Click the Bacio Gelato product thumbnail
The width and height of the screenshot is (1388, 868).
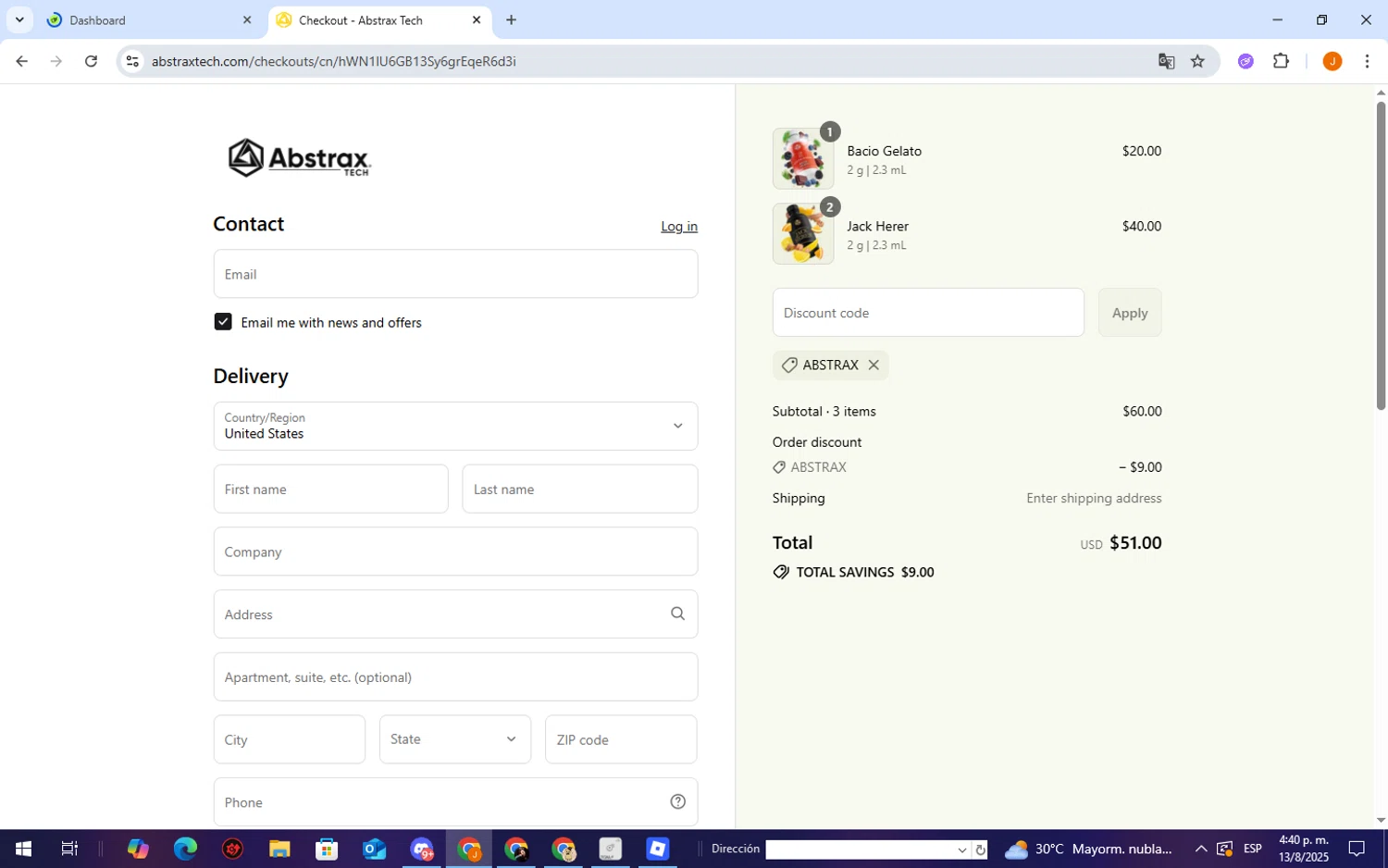tap(803, 158)
